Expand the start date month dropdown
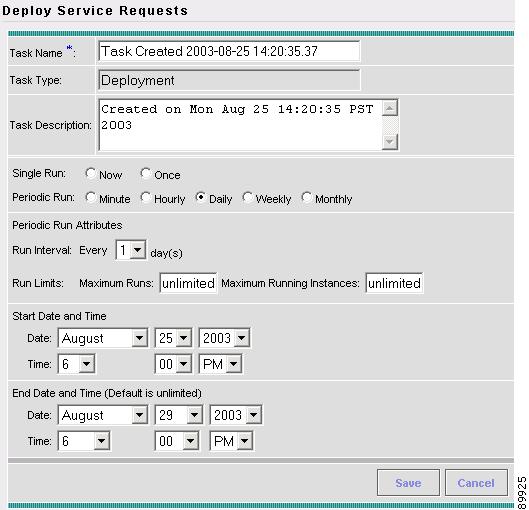 [103, 338]
